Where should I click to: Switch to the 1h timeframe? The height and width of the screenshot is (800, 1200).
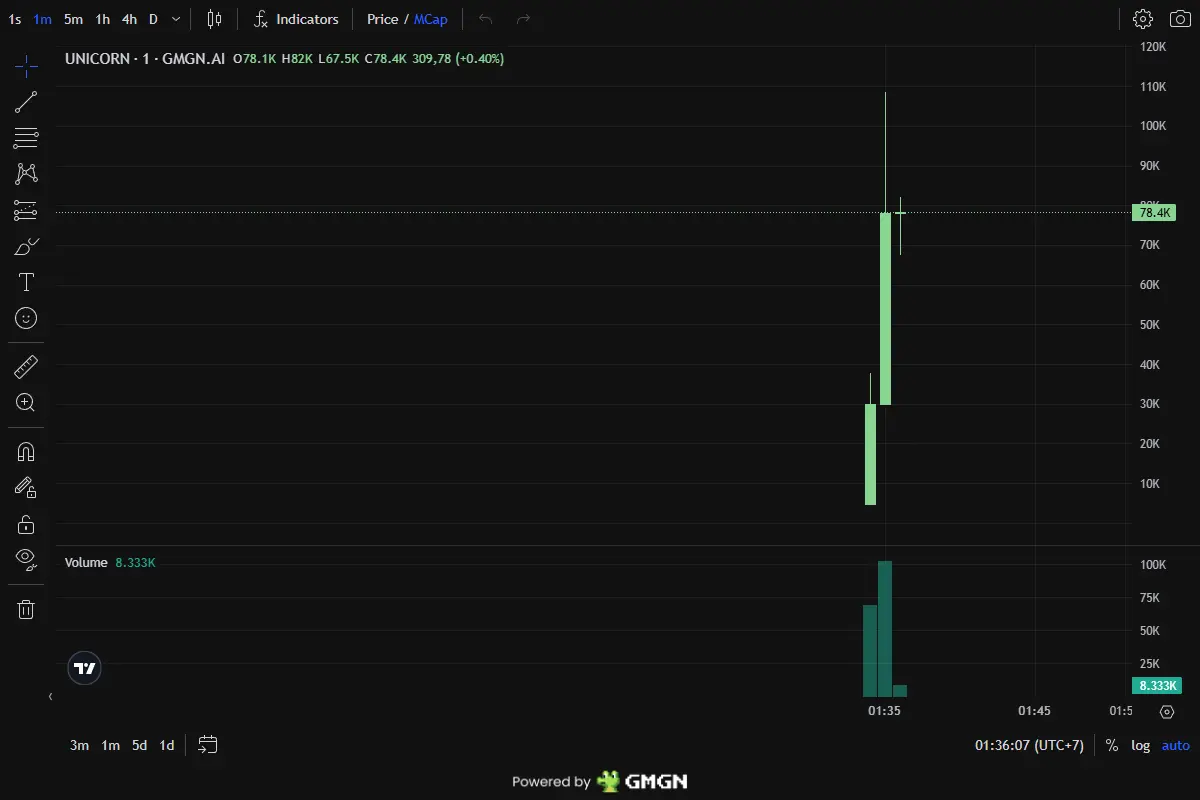[x=102, y=19]
